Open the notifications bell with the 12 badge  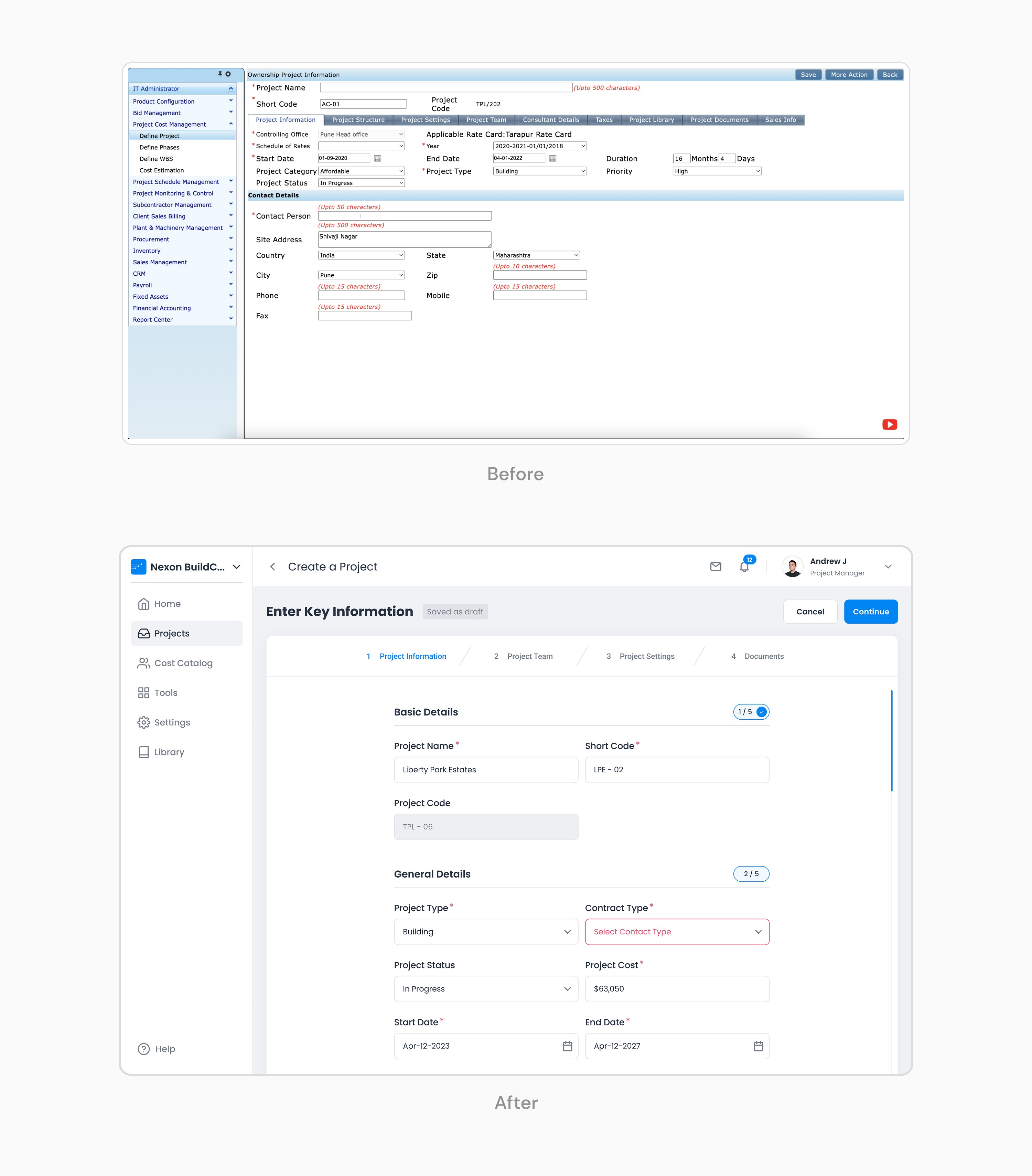click(744, 567)
